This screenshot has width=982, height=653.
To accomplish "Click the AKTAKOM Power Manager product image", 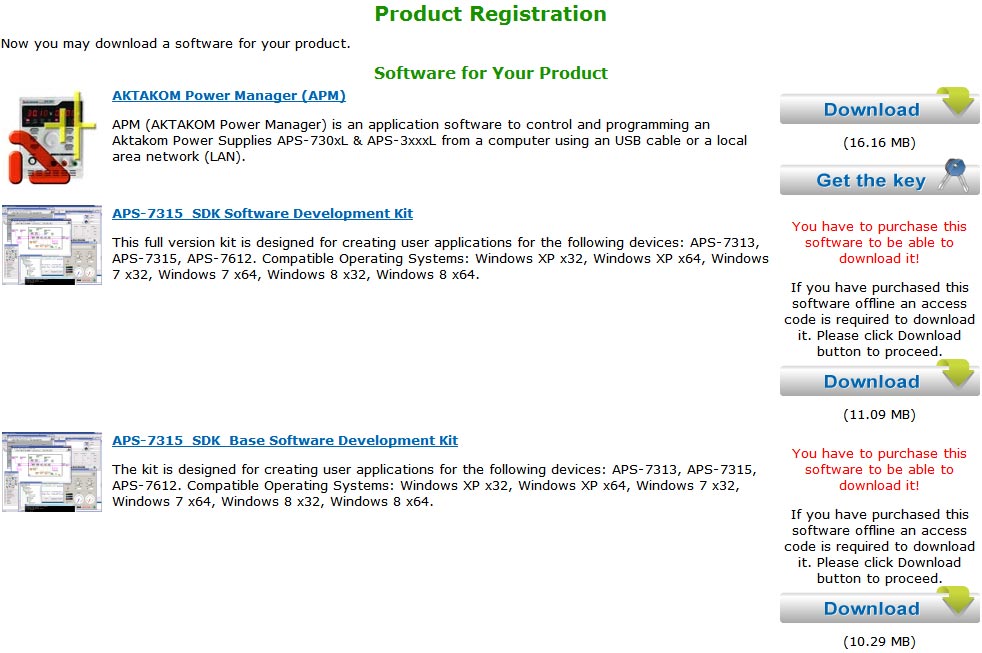I will click(x=51, y=138).
